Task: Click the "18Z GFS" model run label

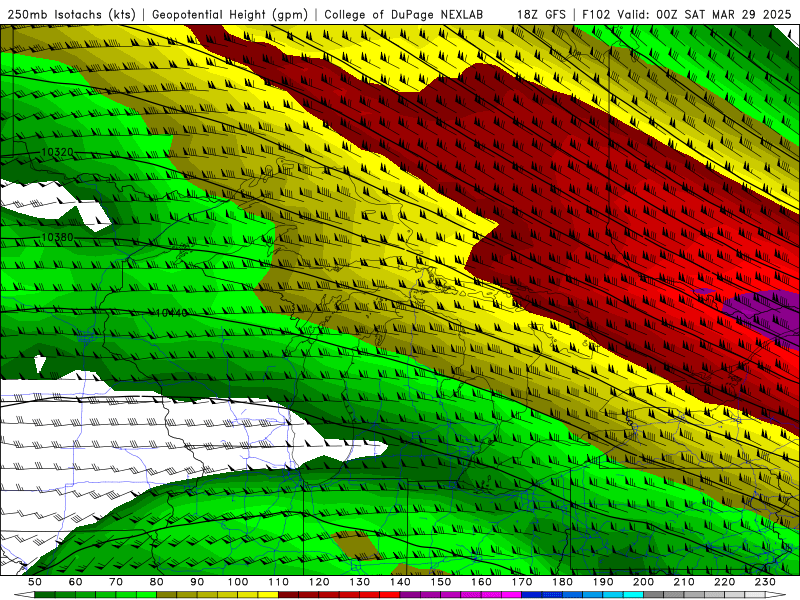Action: [541, 14]
